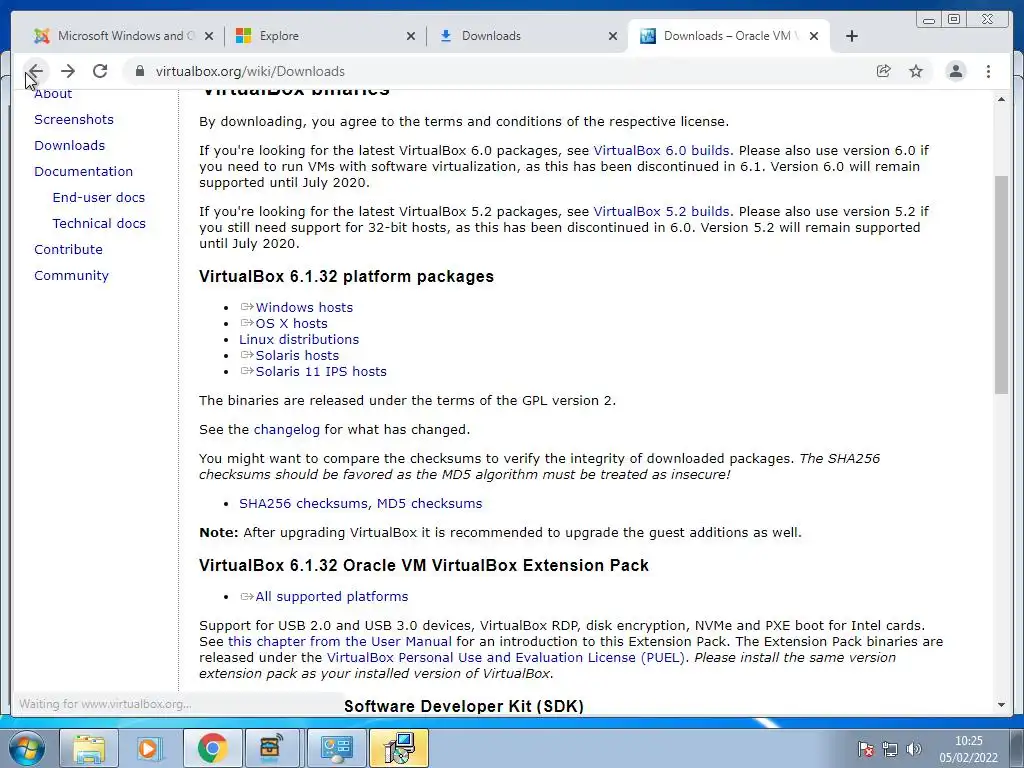The height and width of the screenshot is (768, 1024).
Task: Open network icon in system tray
Action: (889, 749)
